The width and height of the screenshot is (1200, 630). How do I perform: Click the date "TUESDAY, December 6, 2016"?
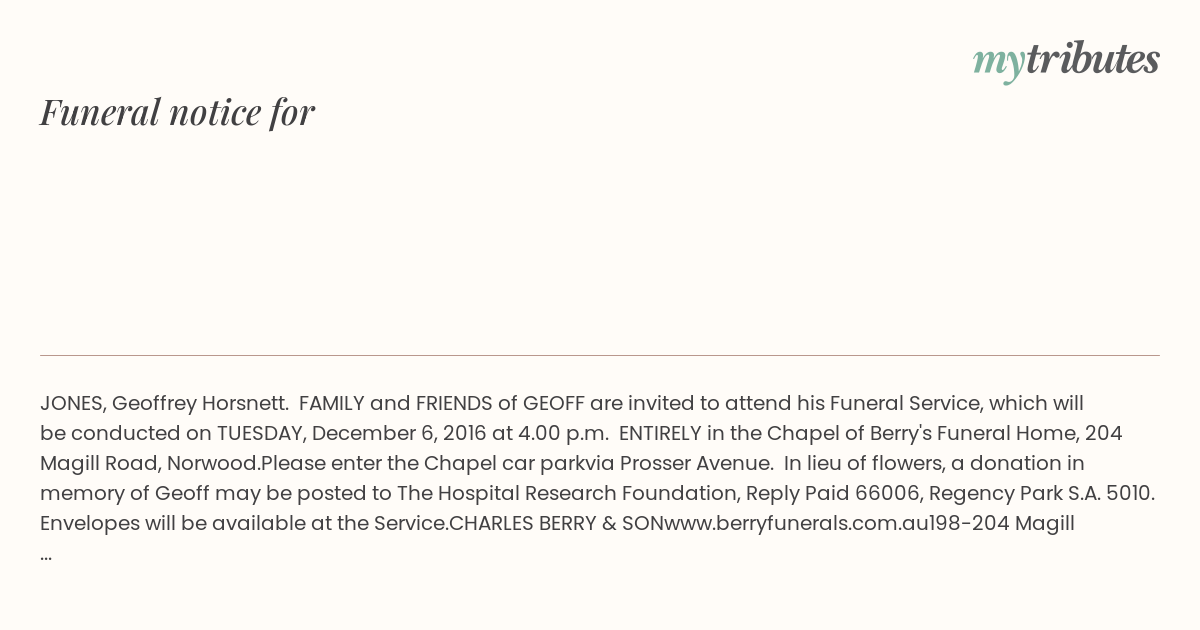click(351, 434)
